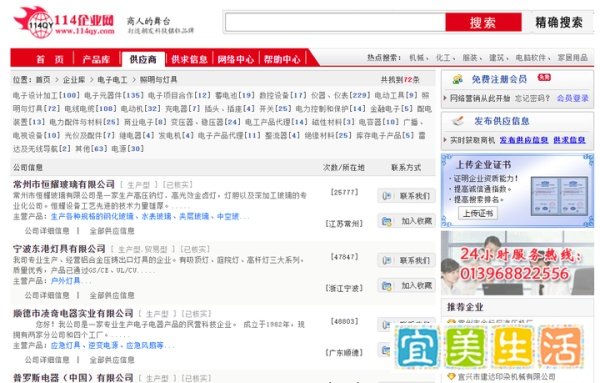
Task: Click product link 生产各种规格的钢化玻璃
Action: click(92, 217)
